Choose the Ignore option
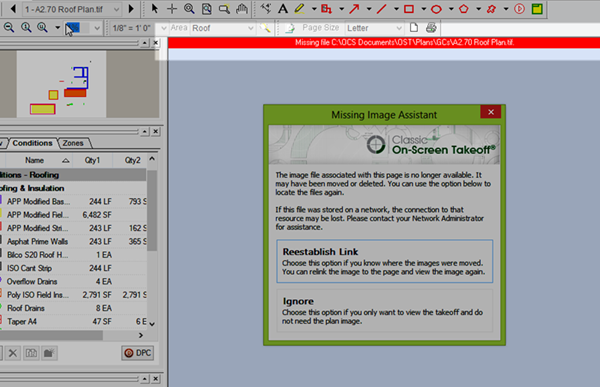Image resolution: width=600 pixels, height=387 pixels. click(385, 310)
